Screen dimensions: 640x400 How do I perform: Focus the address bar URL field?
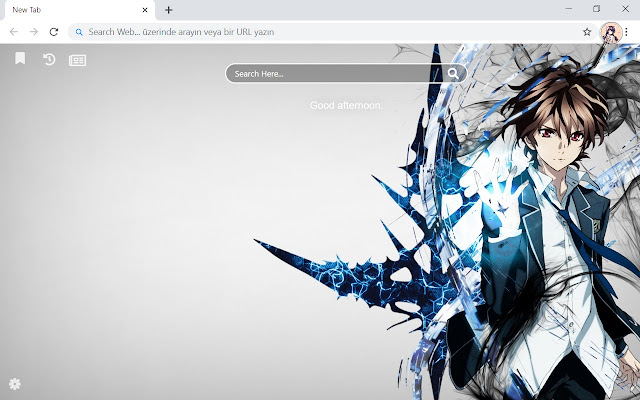pos(331,32)
